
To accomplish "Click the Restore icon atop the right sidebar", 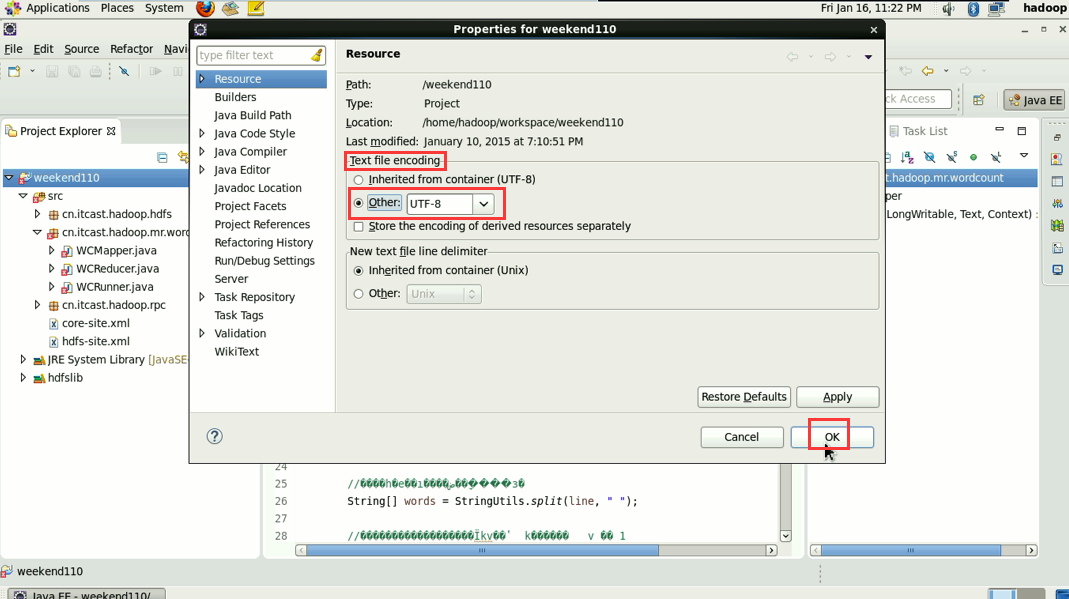I will pyautogui.click(x=1057, y=137).
